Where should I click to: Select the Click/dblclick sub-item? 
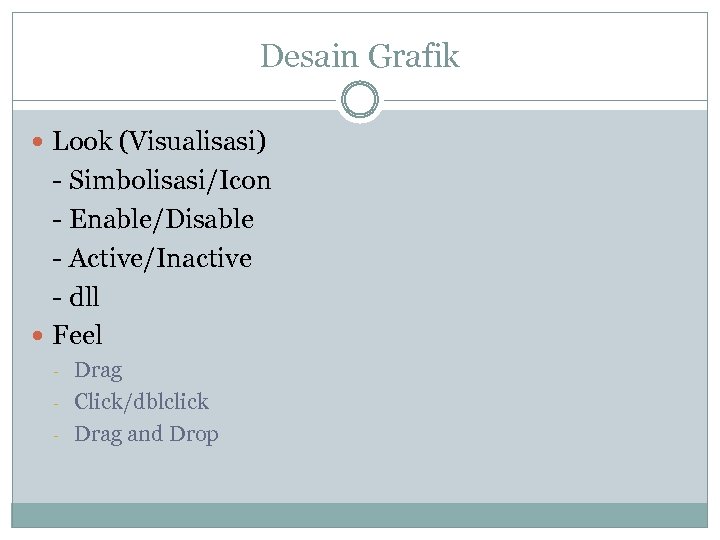[x=141, y=402]
